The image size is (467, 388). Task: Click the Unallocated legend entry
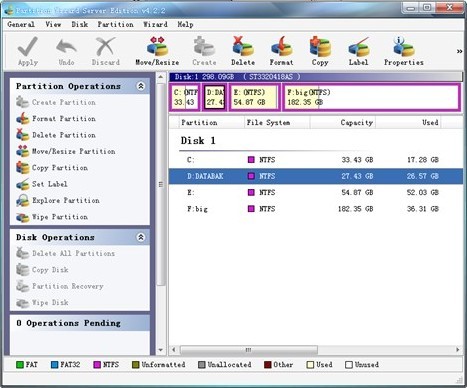[x=225, y=365]
